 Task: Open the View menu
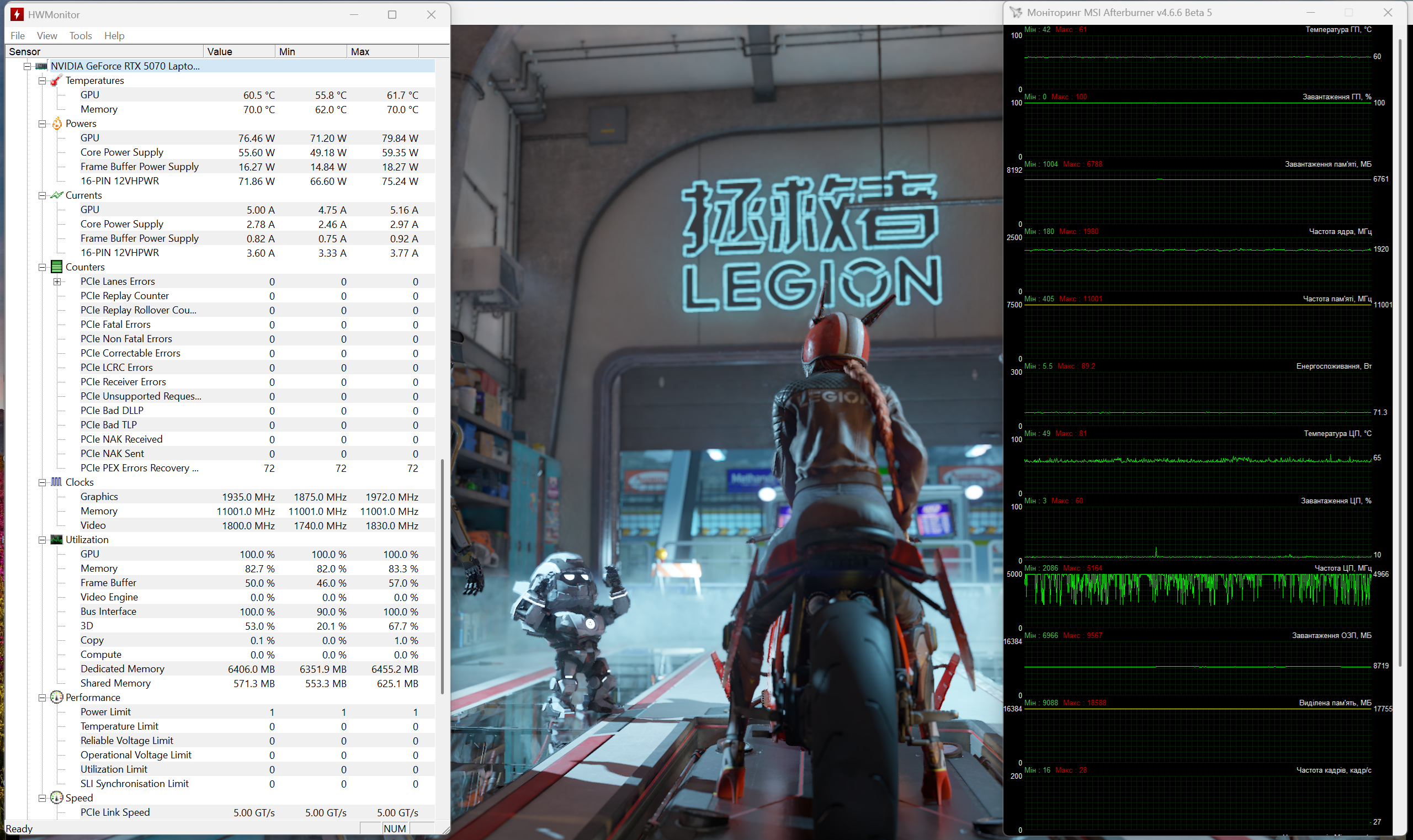pos(47,36)
